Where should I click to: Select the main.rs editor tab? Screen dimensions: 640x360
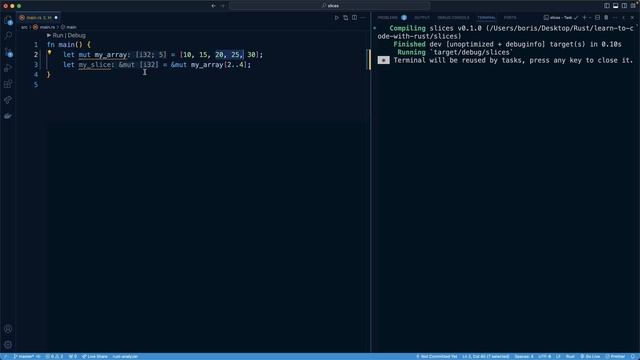tap(39, 18)
